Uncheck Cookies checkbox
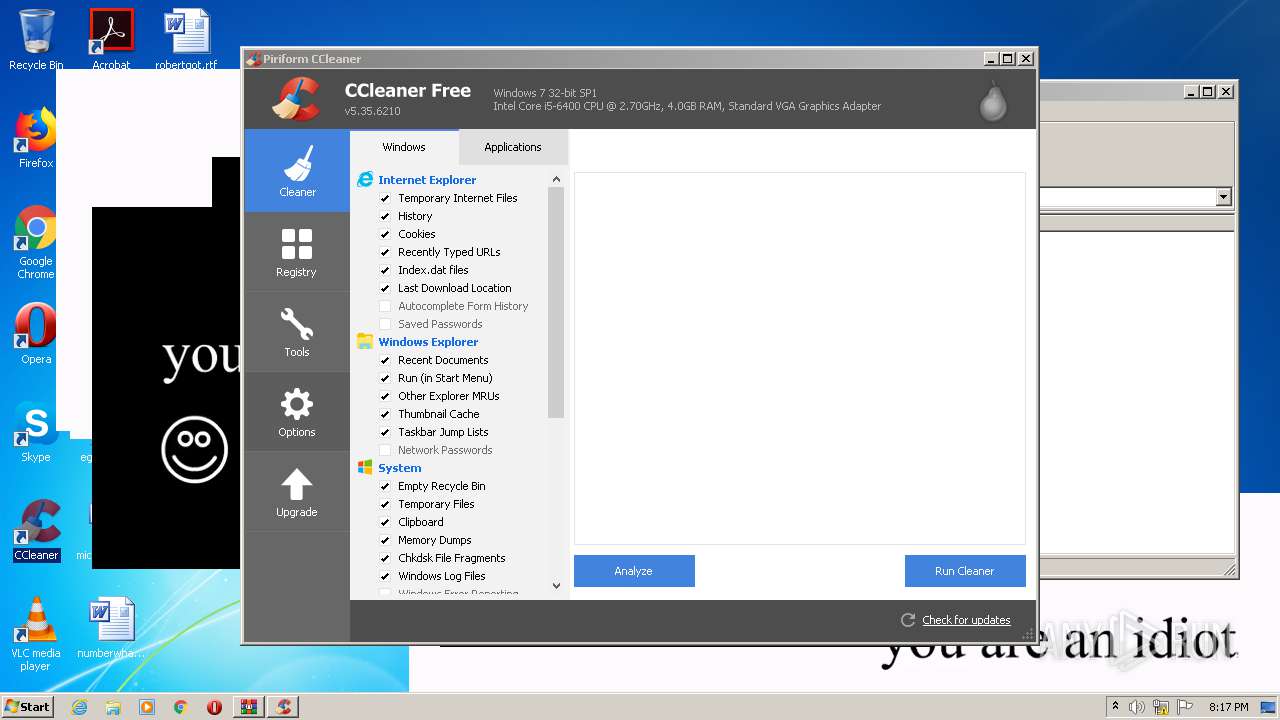The width and height of the screenshot is (1280, 720). point(385,234)
